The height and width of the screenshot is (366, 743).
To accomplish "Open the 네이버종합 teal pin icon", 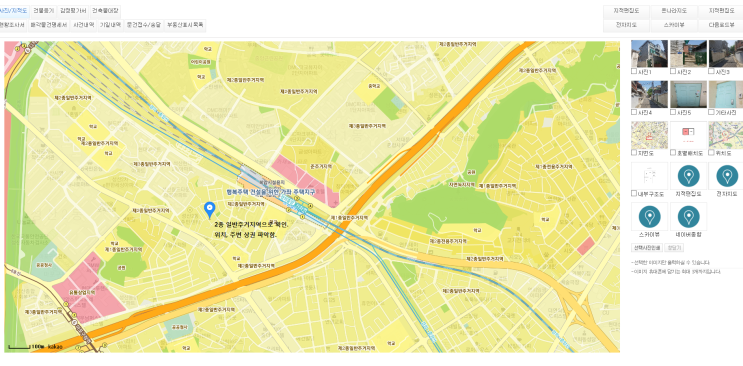I will click(689, 217).
